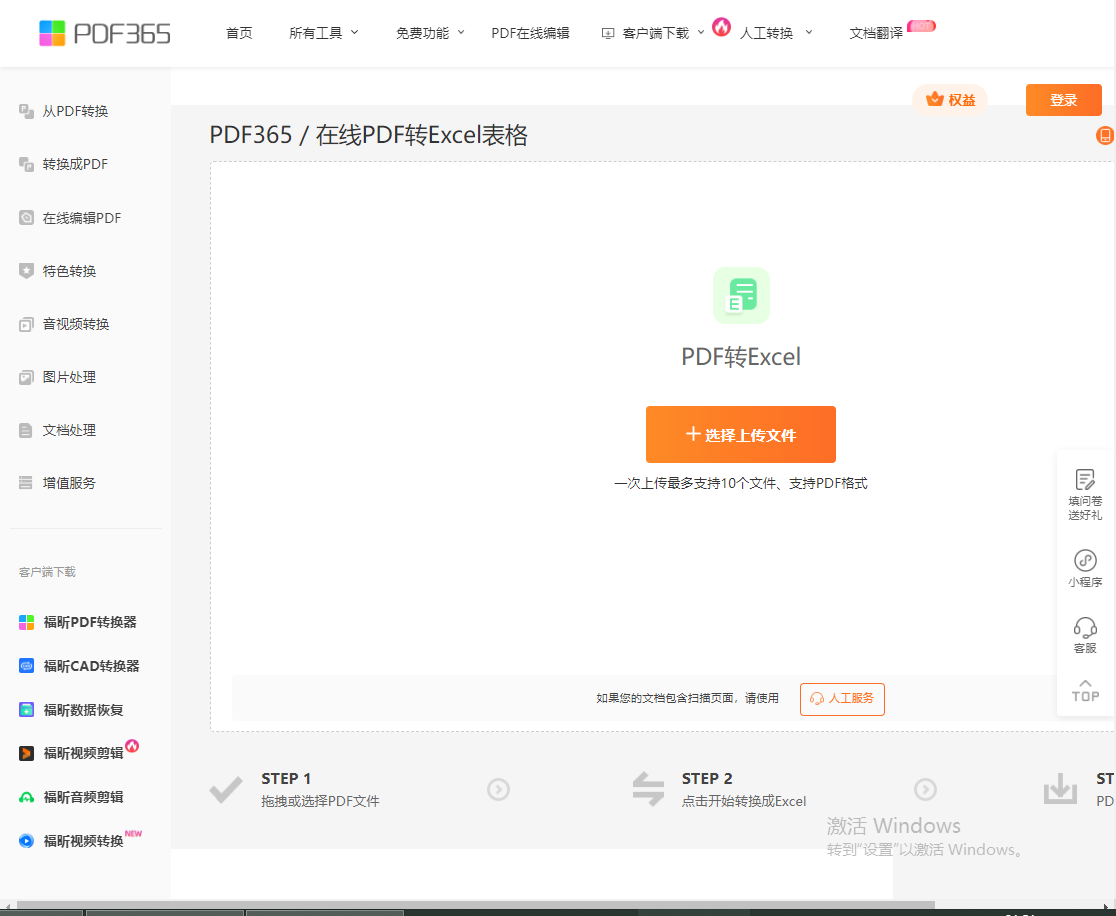Click the arrow circle after STEP 2
Viewport: 1116px width, 916px height.
tap(925, 789)
